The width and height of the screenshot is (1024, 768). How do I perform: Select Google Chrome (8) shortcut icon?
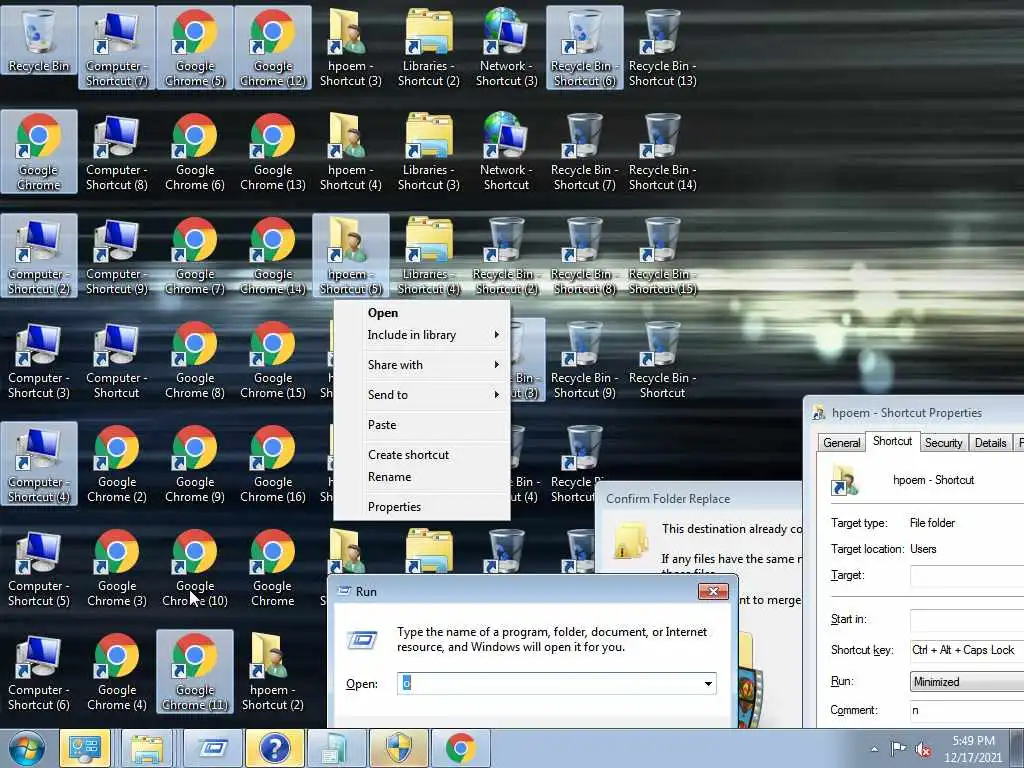pos(195,360)
